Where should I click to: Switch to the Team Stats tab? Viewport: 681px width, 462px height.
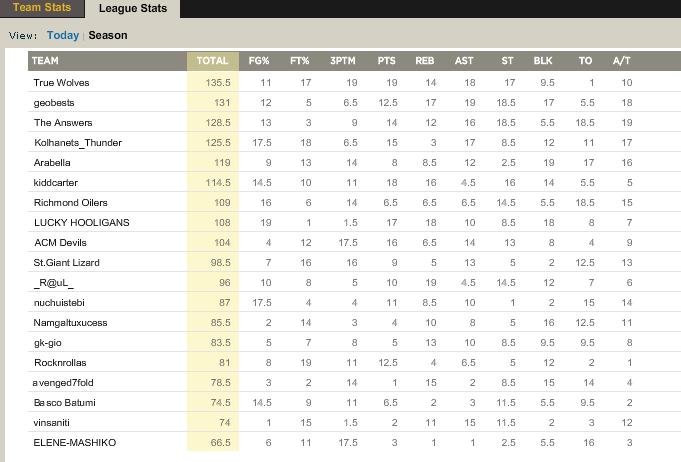(42, 8)
